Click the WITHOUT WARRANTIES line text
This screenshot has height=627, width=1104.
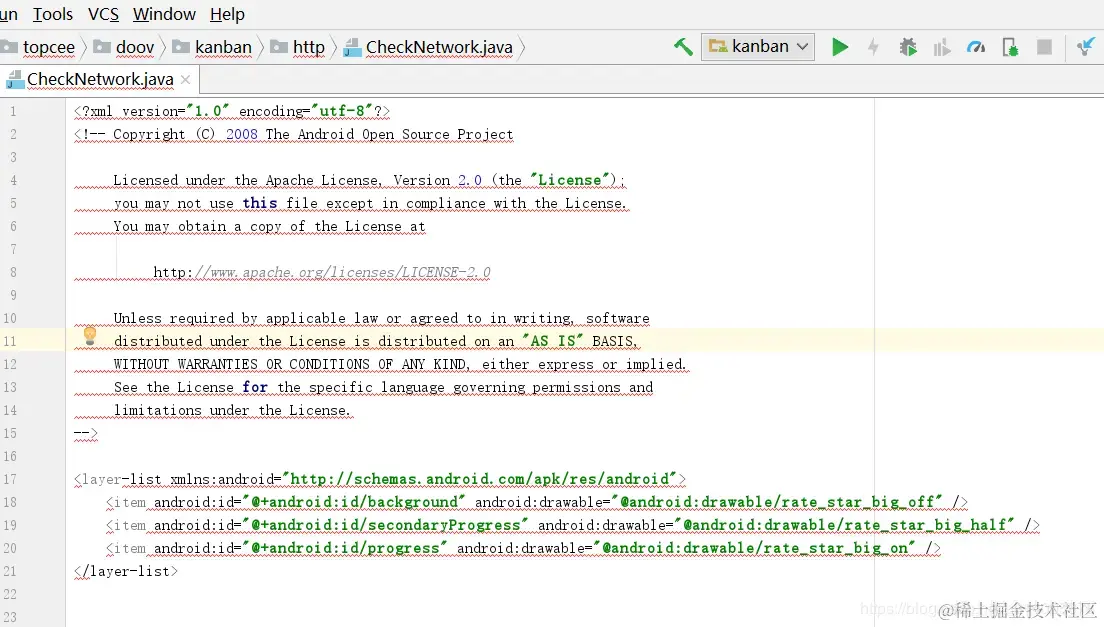(399, 365)
